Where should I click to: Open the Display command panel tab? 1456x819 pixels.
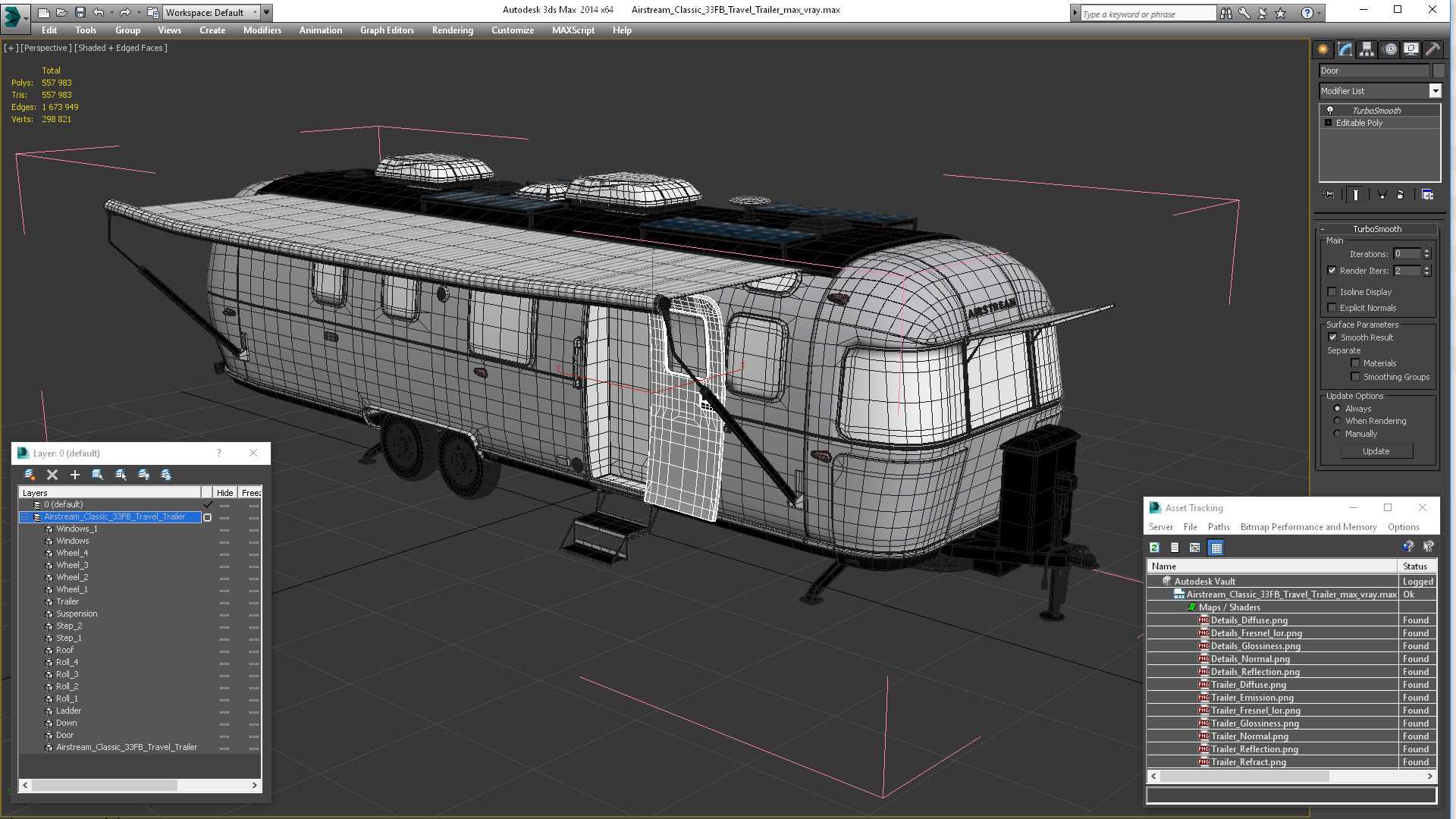(1410, 49)
